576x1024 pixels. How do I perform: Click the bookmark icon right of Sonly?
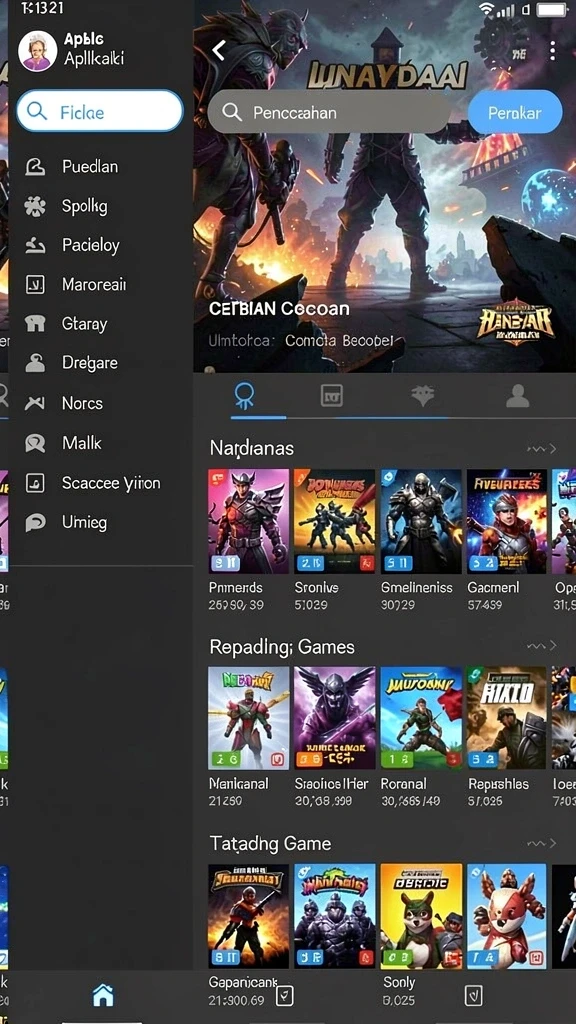pyautogui.click(x=473, y=995)
